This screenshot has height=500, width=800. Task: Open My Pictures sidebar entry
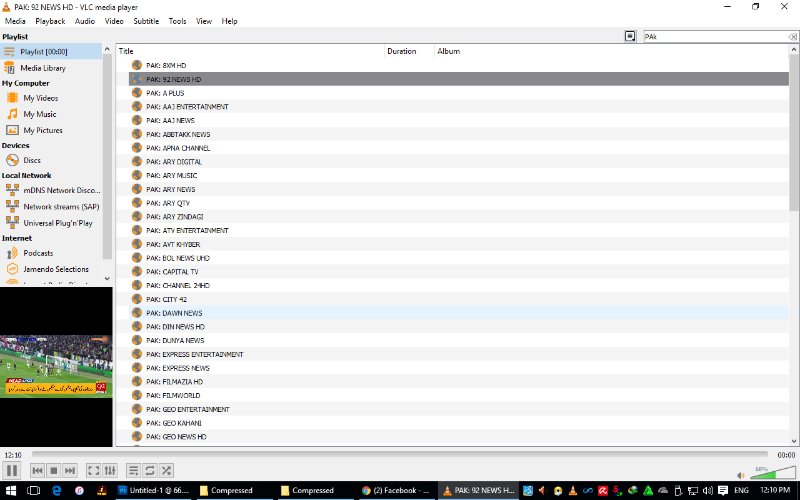[x=51, y=130]
